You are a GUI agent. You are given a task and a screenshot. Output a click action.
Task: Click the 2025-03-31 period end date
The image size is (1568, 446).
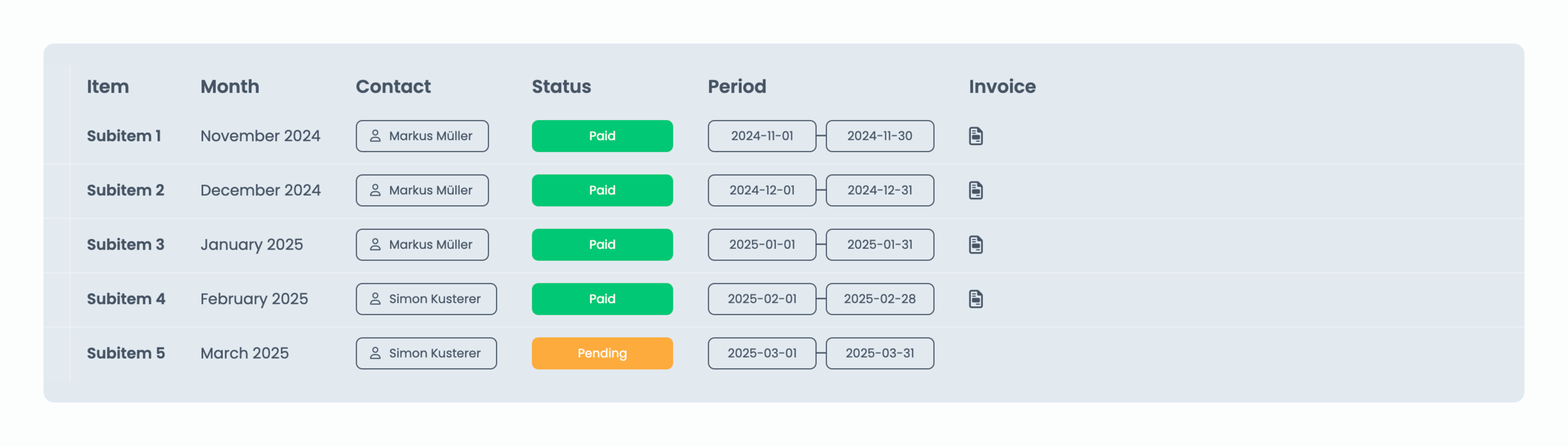point(879,353)
